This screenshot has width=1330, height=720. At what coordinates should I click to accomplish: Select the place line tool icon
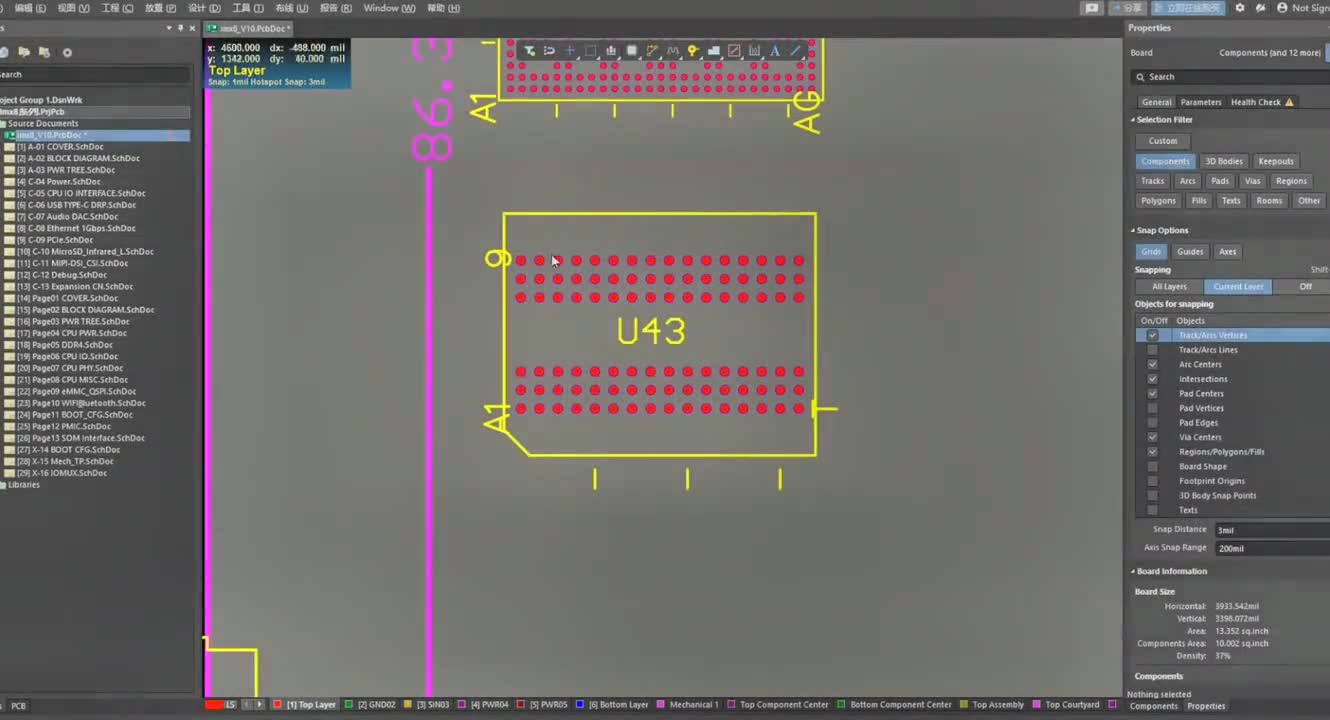point(796,51)
